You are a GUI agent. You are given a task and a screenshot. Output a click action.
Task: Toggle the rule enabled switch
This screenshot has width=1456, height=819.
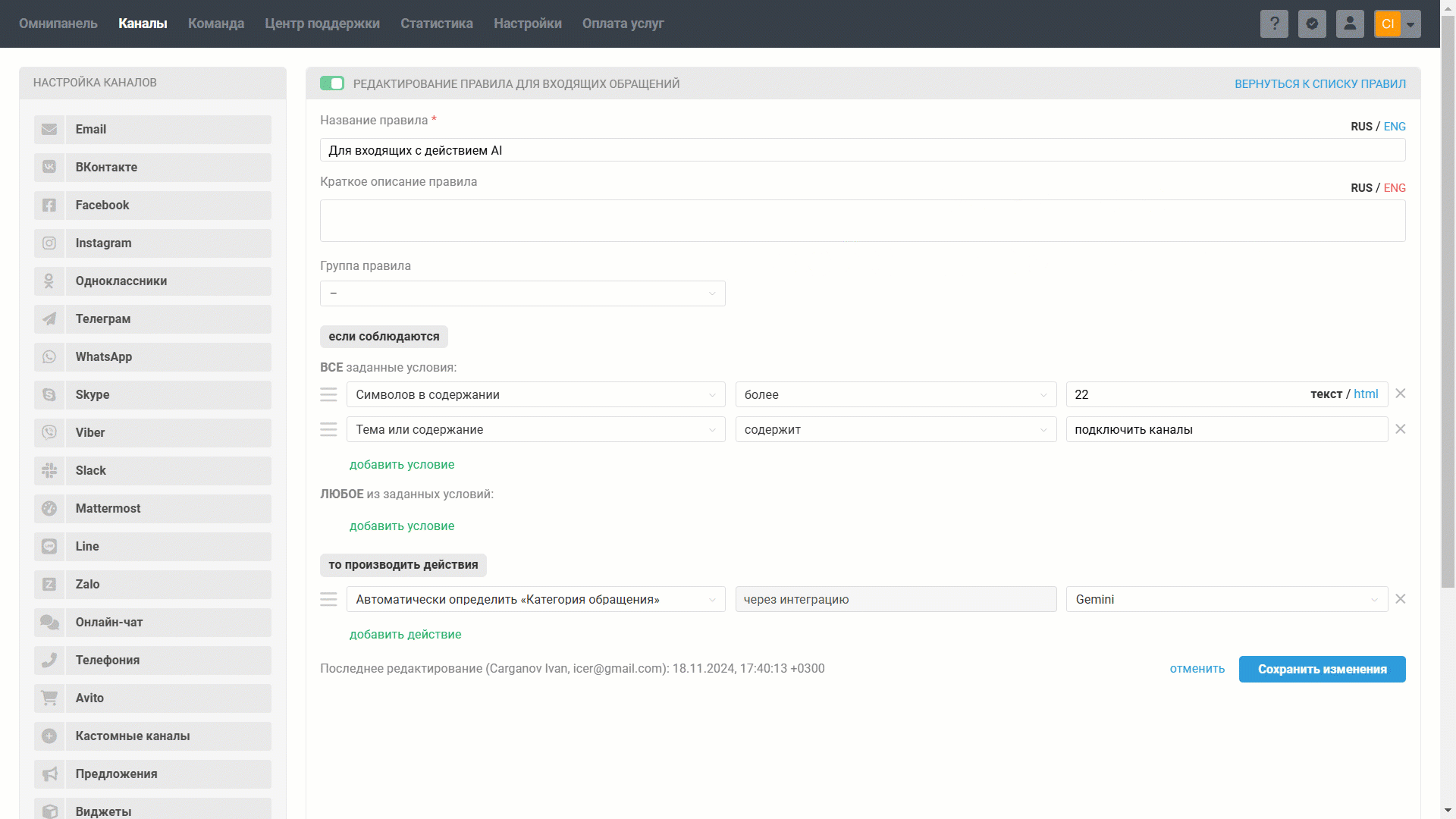(332, 83)
